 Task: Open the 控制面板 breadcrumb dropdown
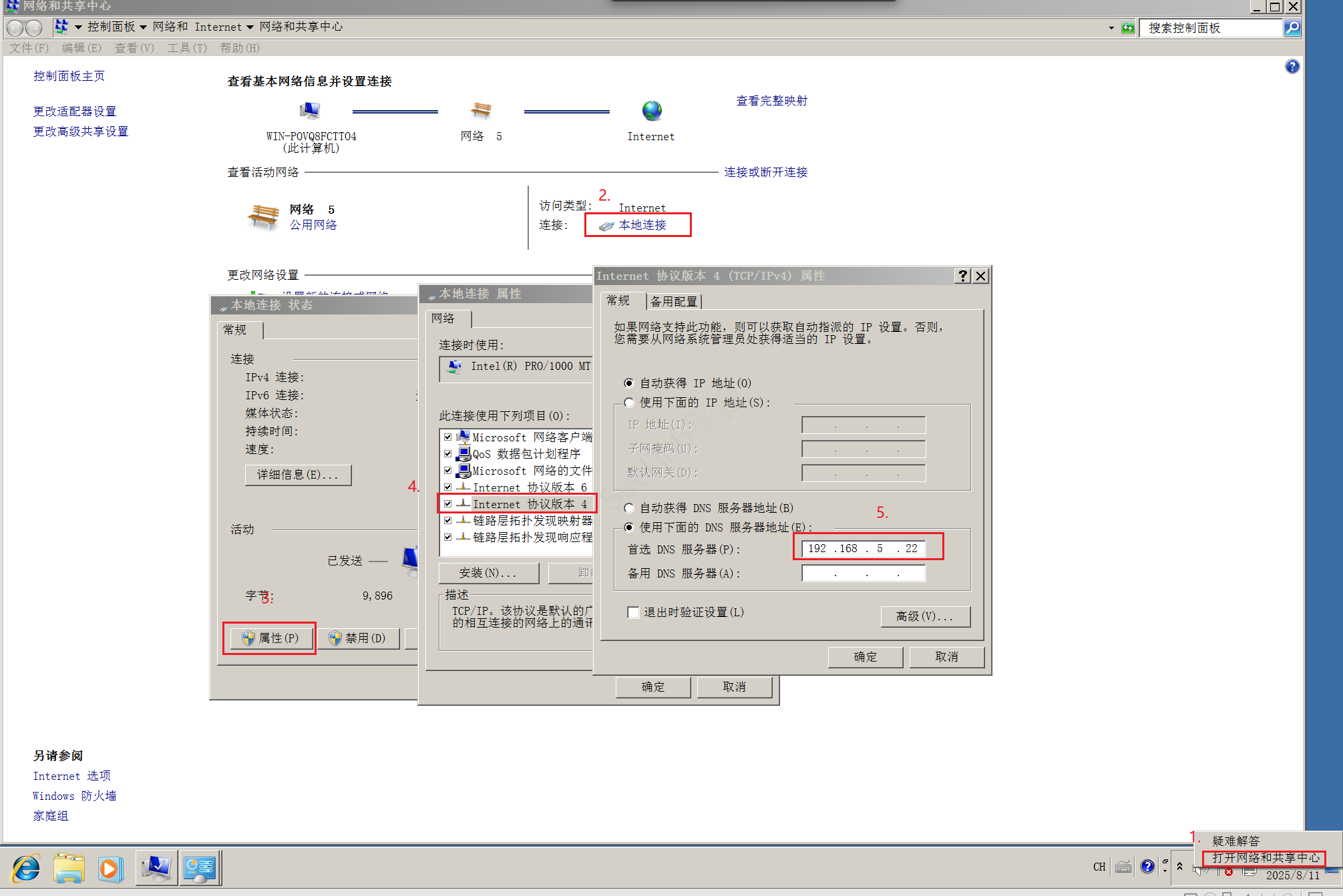tap(142, 27)
